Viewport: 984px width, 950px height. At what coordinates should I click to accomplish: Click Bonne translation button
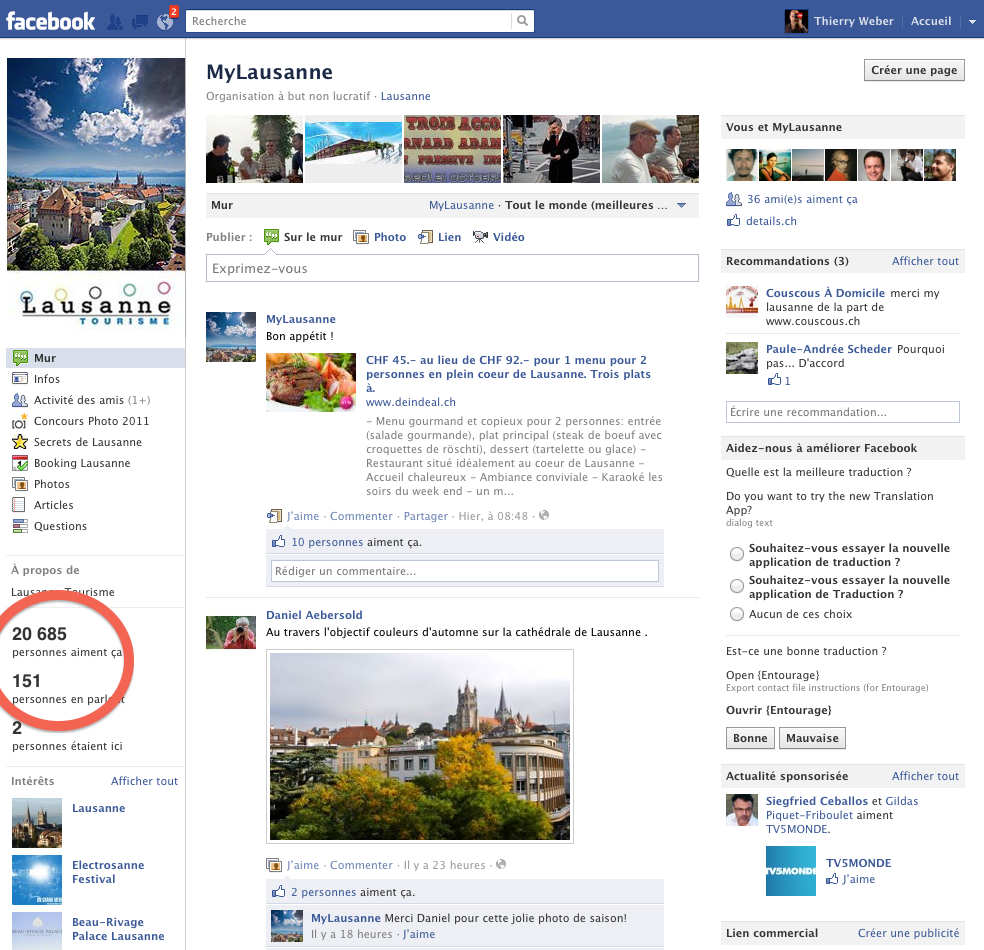pos(750,738)
